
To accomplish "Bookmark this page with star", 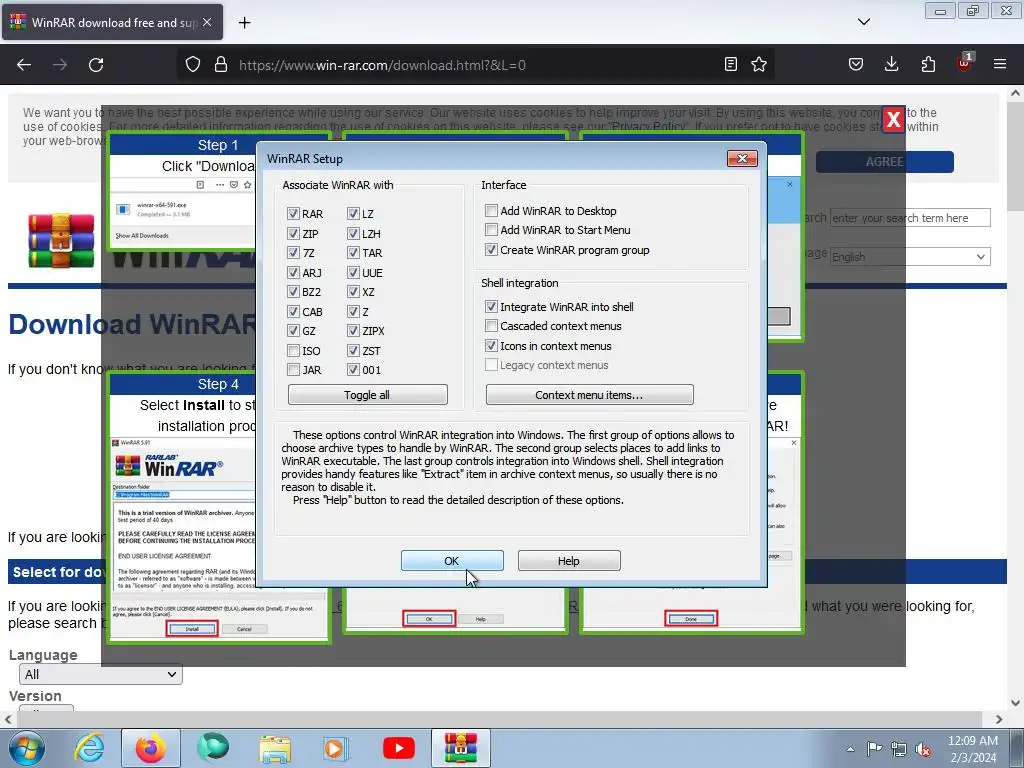I will tap(759, 64).
